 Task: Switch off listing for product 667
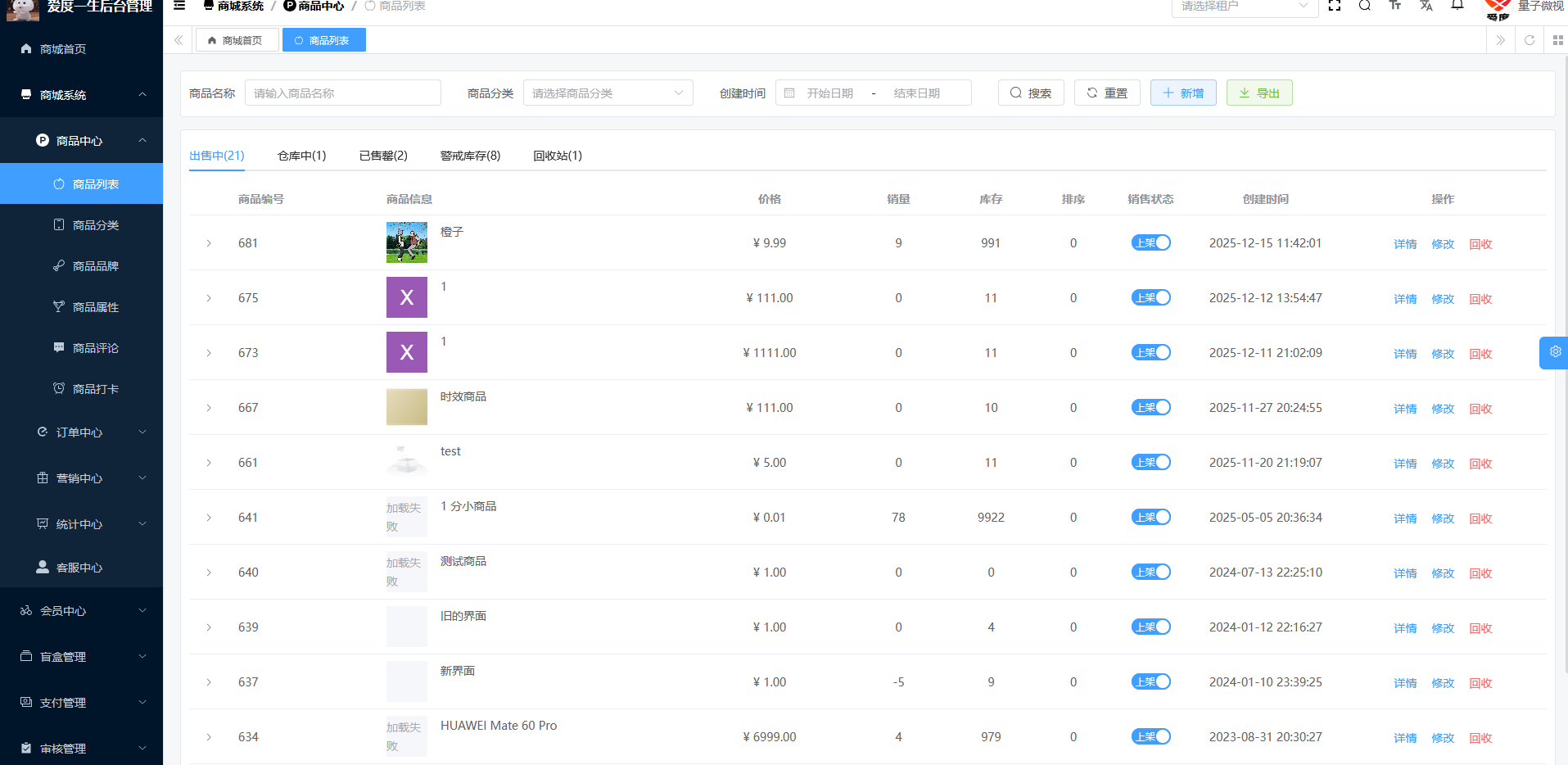click(1150, 407)
